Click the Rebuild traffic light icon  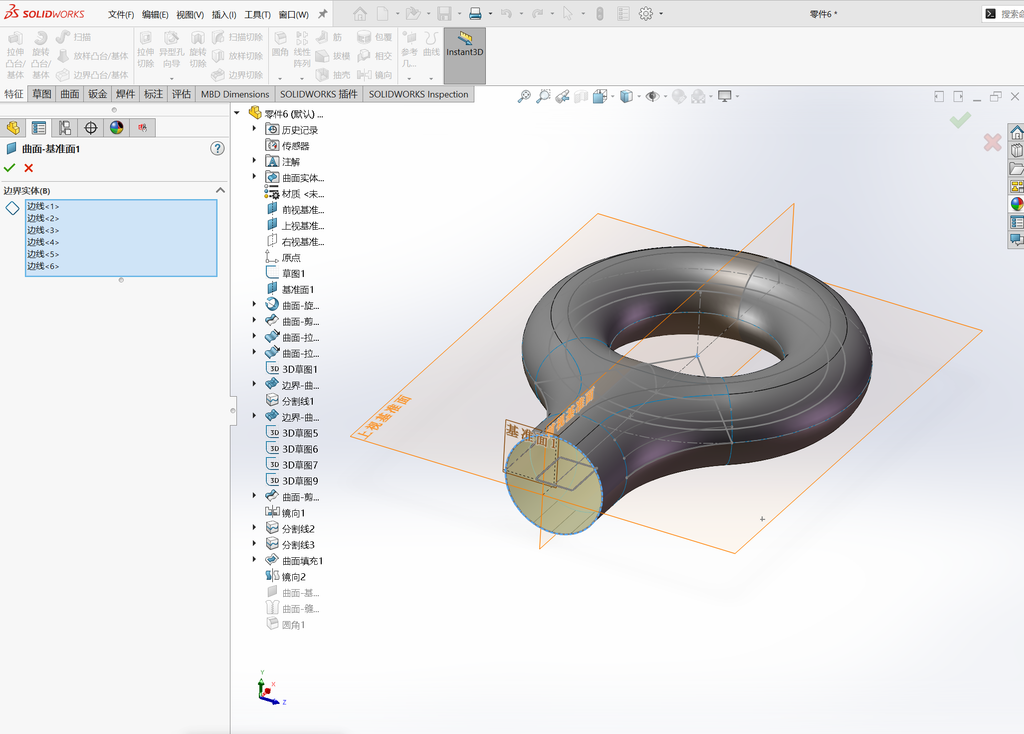pyautogui.click(x=600, y=14)
